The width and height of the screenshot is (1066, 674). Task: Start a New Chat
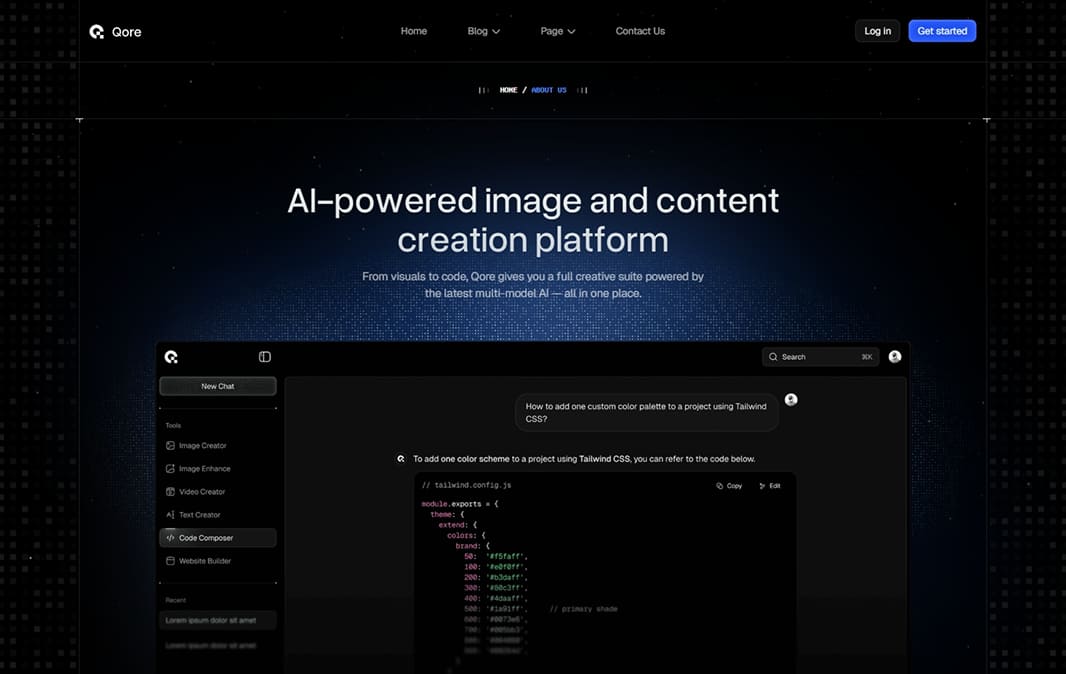tap(217, 386)
